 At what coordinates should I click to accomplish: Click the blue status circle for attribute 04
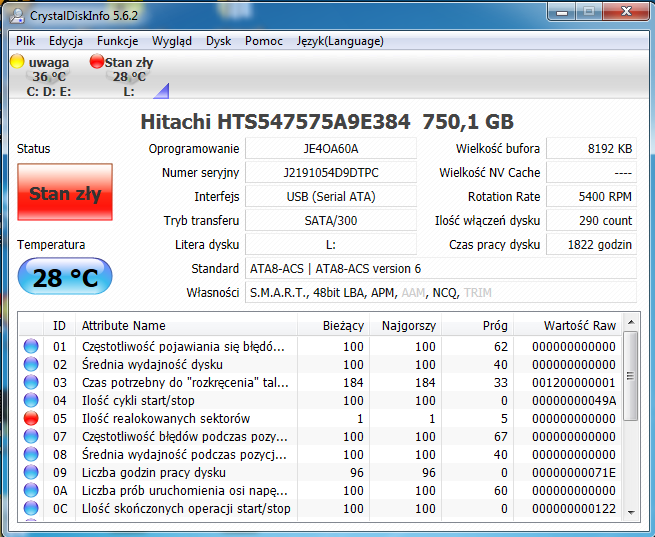point(31,400)
